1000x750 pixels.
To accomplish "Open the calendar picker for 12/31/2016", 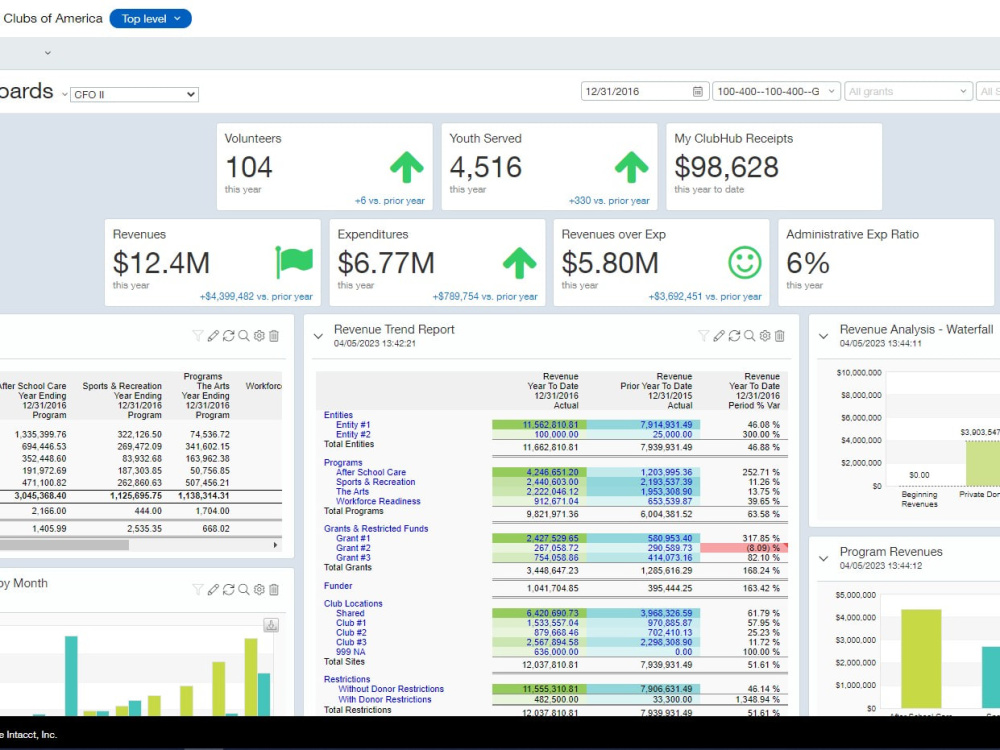I will pyautogui.click(x=698, y=92).
